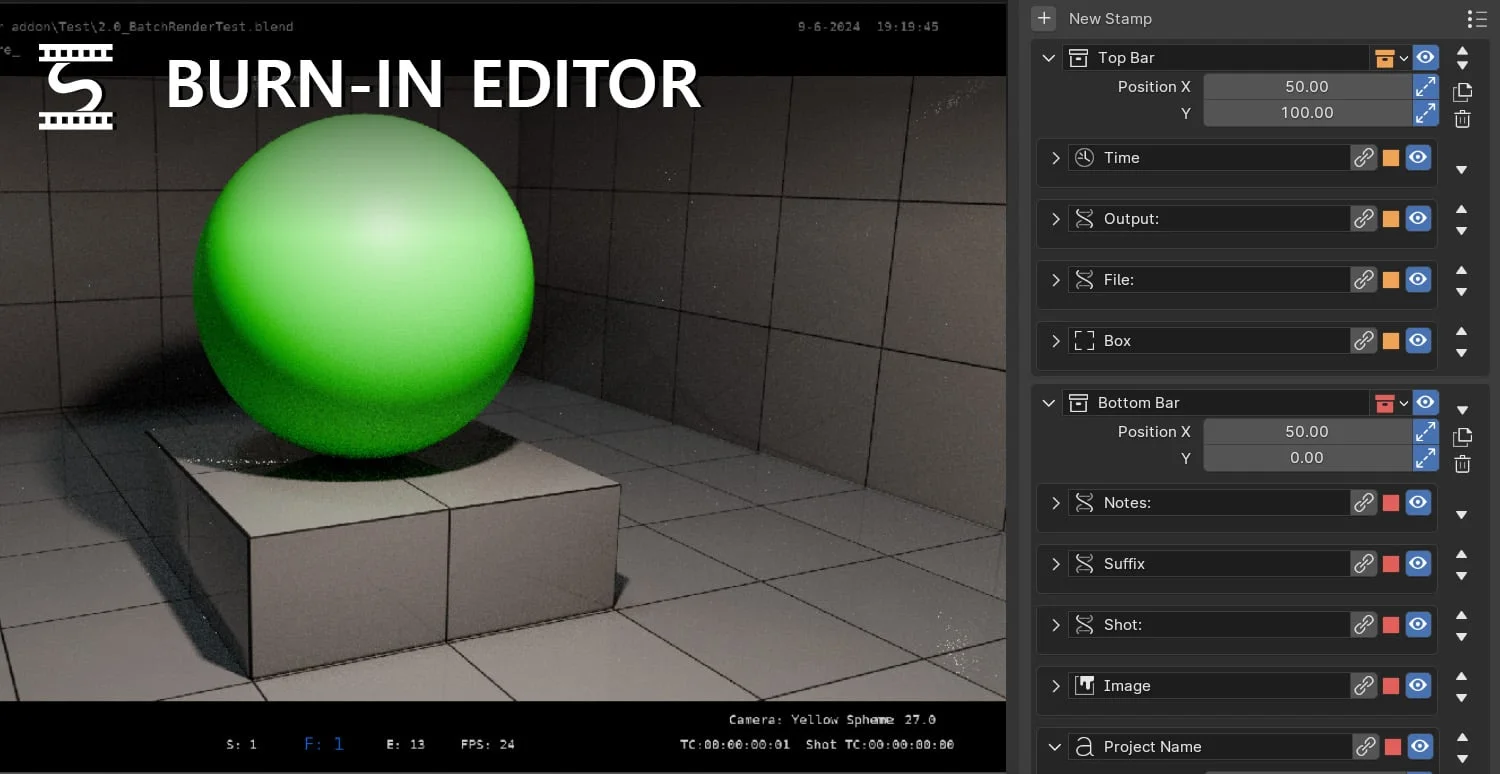Expand the File stamp settings
1500x774 pixels.
pos(1055,279)
